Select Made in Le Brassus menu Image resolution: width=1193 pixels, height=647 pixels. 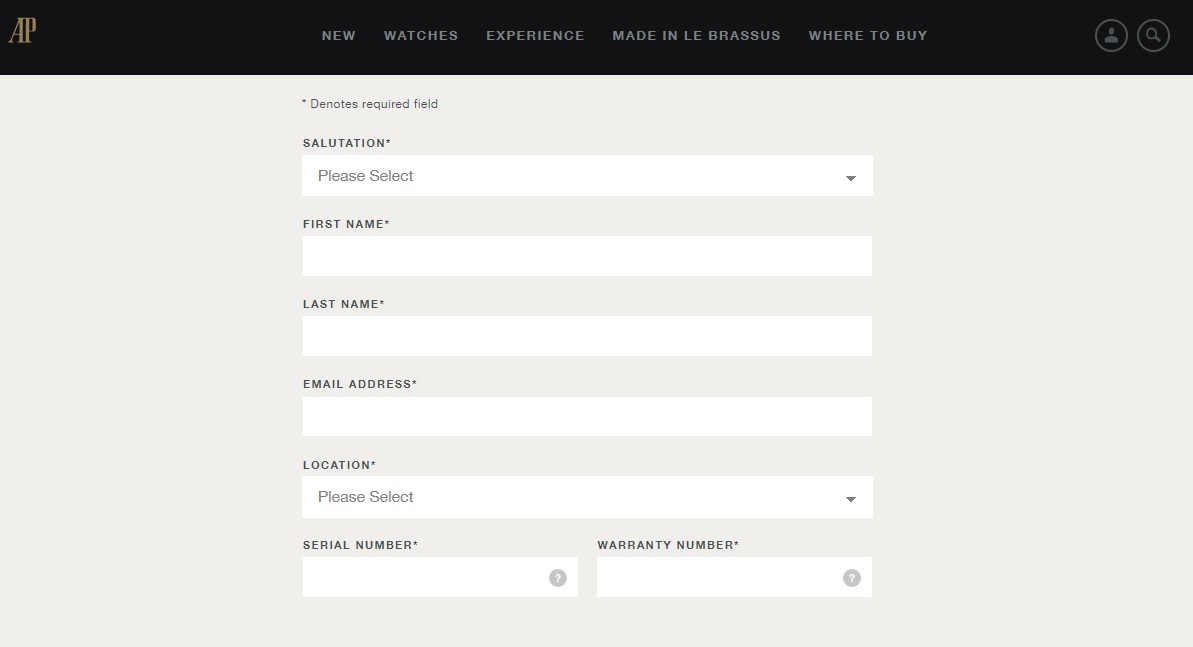[x=696, y=36]
